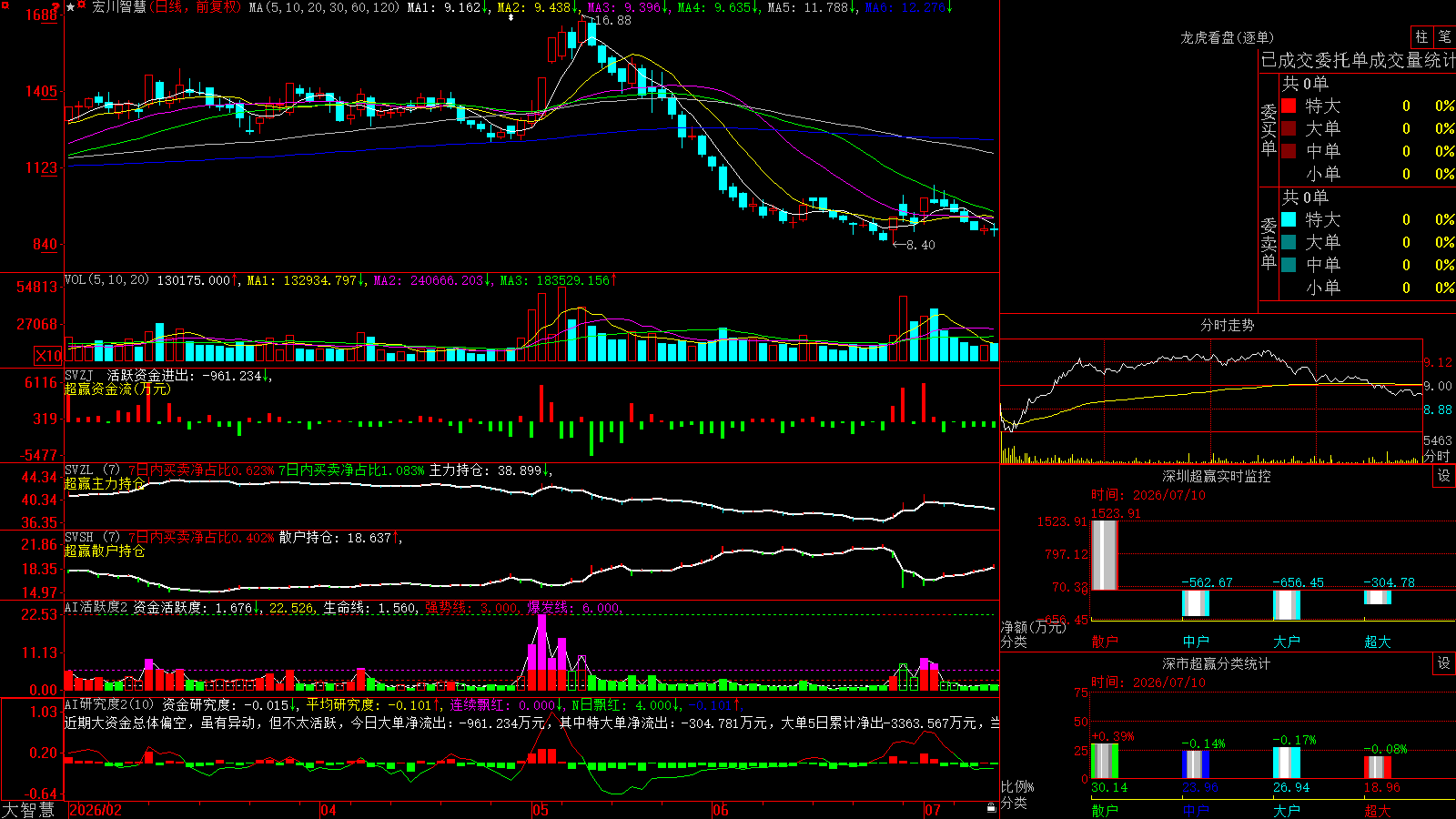The image size is (1456, 819).
Task: Click the dark red swatch for 委买单 大单
Action: click(1289, 128)
